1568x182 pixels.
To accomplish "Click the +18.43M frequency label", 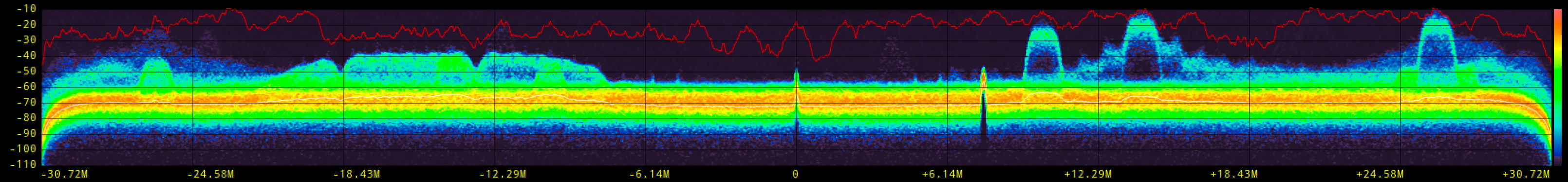I will pos(1234,175).
